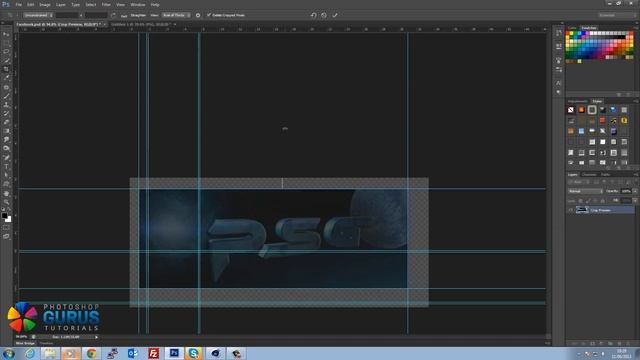Select the Move tool
Screen dimensions: 640x360
pyautogui.click(x=6, y=34)
